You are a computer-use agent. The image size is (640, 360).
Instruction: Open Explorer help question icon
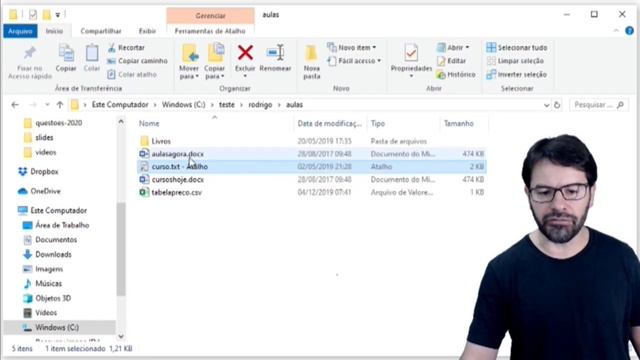630,31
